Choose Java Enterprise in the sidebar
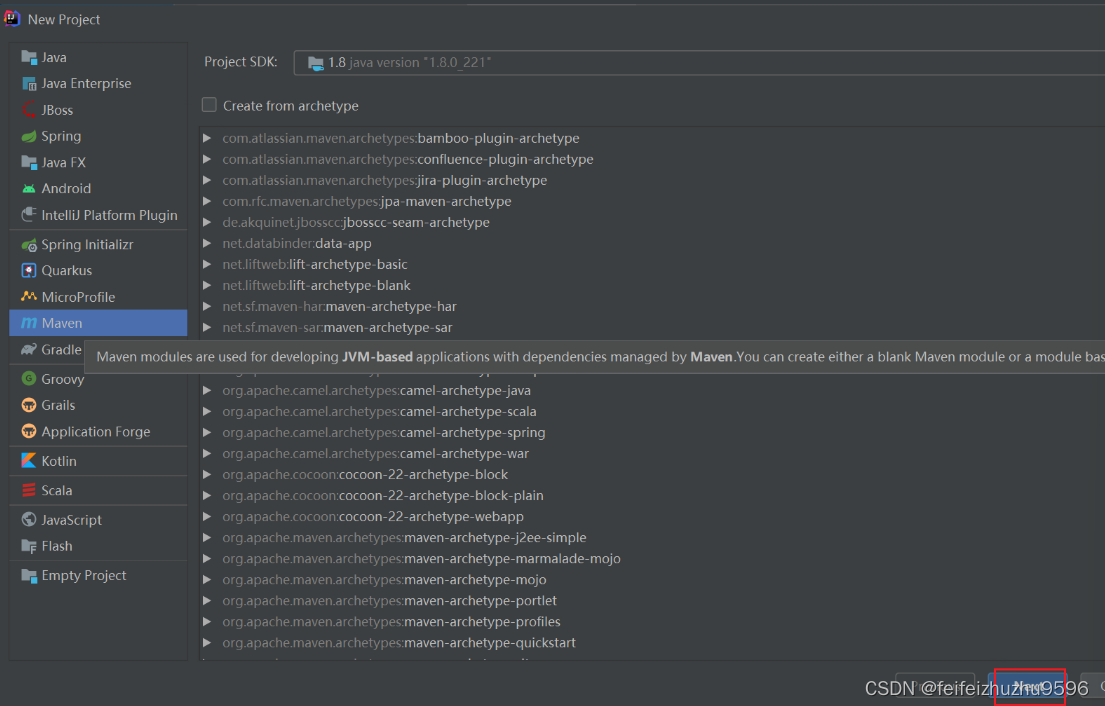Viewport: 1105px width, 706px height. [x=86, y=83]
